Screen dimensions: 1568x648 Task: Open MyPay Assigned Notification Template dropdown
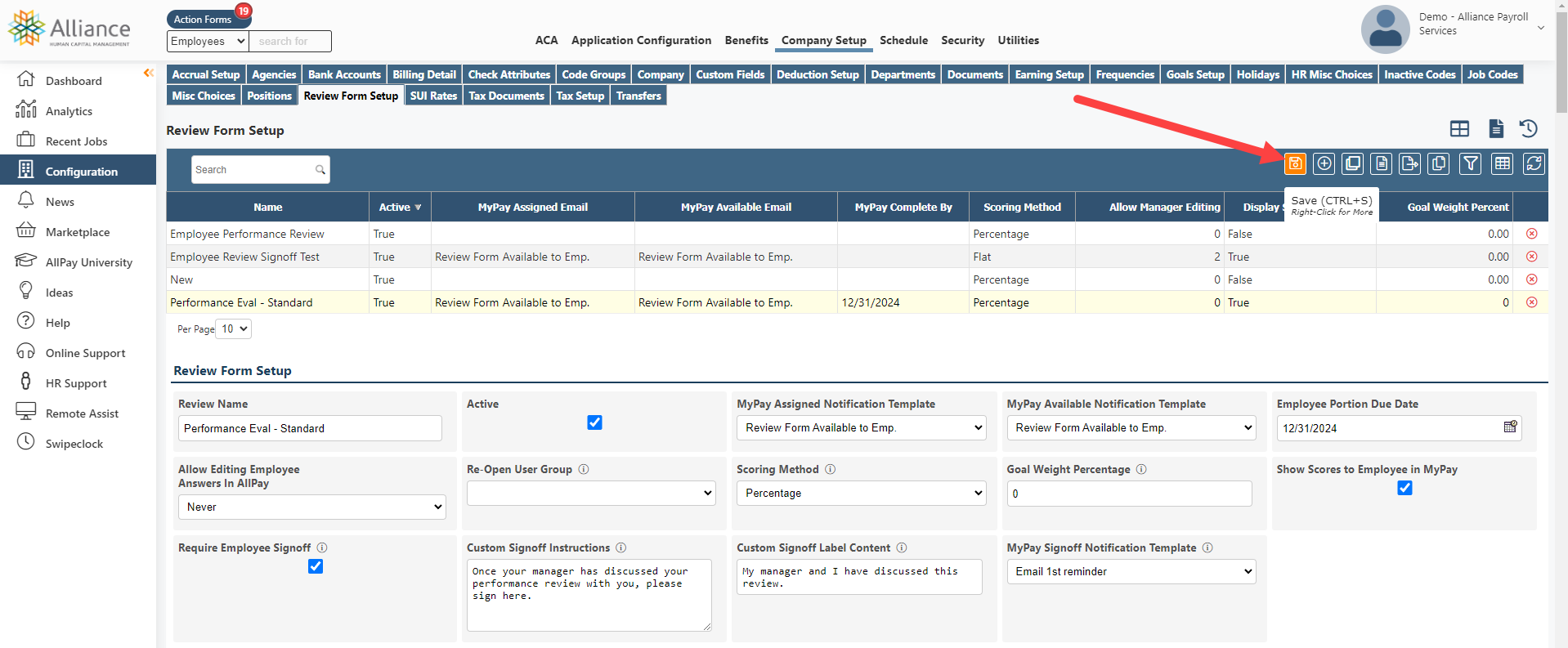(862, 427)
